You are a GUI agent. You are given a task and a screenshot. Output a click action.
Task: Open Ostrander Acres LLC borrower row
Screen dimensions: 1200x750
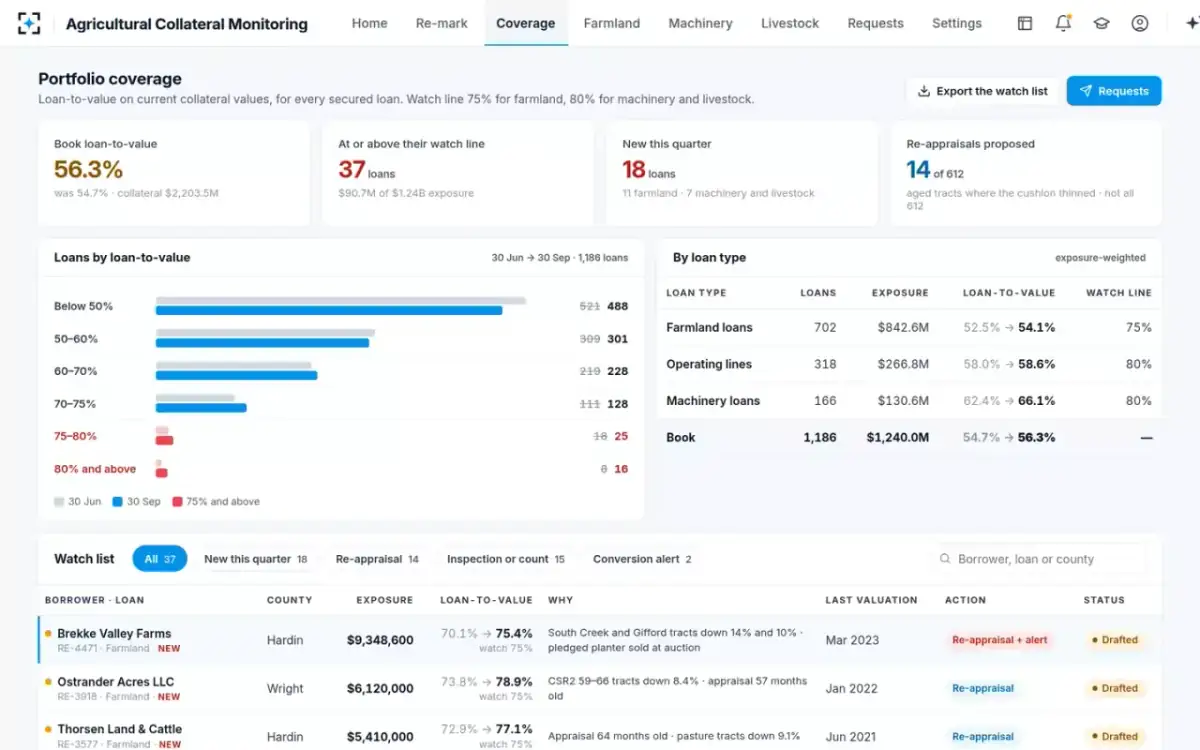click(x=600, y=688)
